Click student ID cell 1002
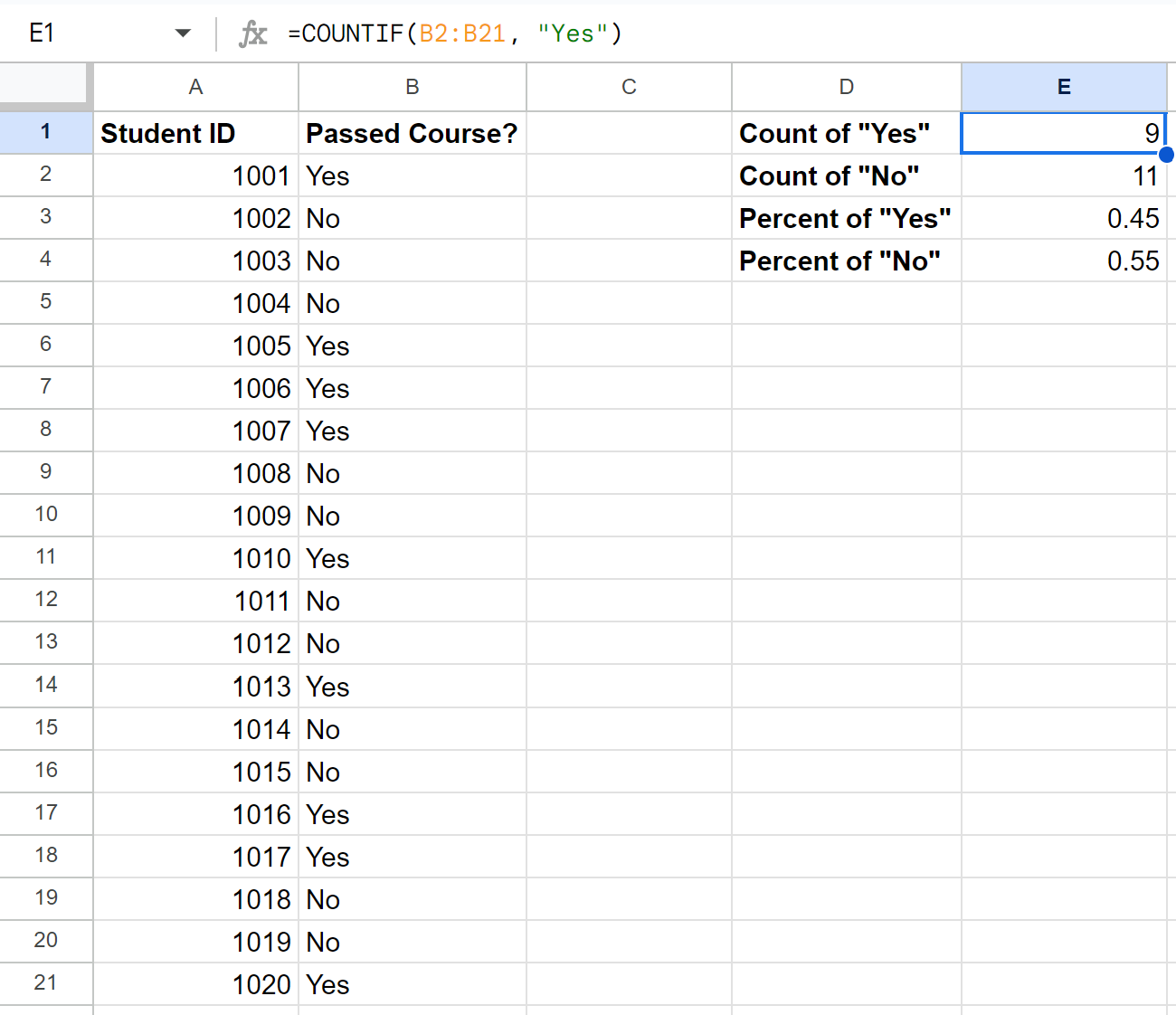 (195, 218)
